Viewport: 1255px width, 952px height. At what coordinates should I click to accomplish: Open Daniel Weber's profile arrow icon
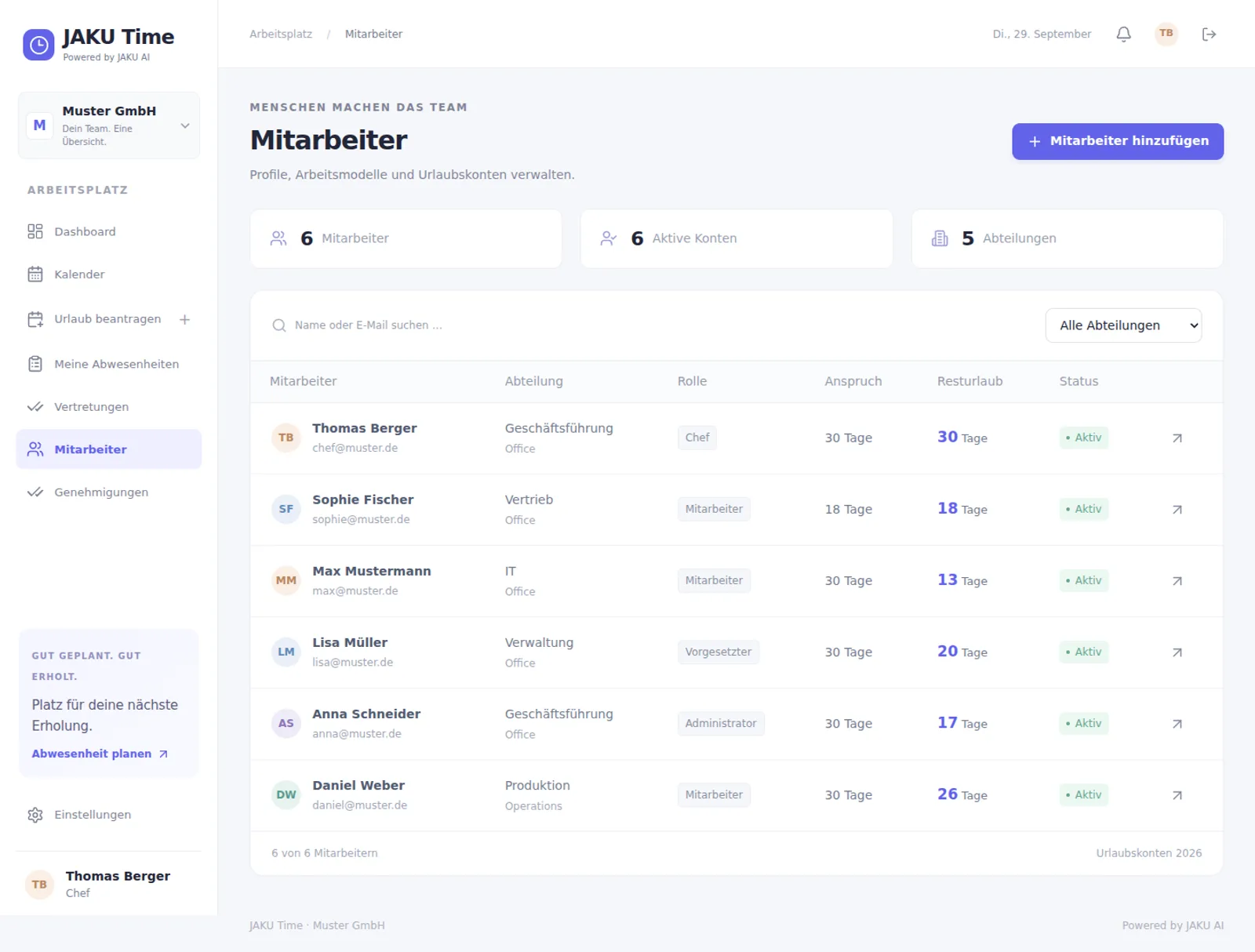(1177, 795)
